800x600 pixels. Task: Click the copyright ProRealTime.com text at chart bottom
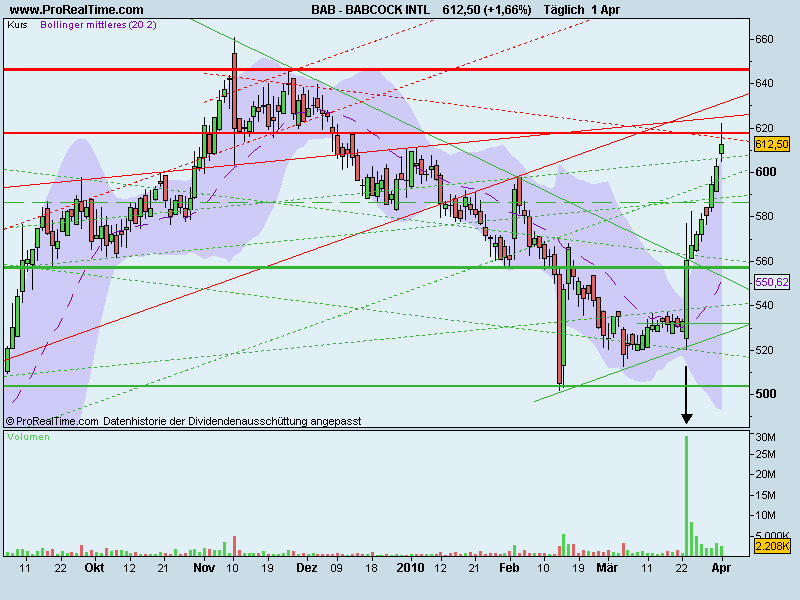point(52,422)
